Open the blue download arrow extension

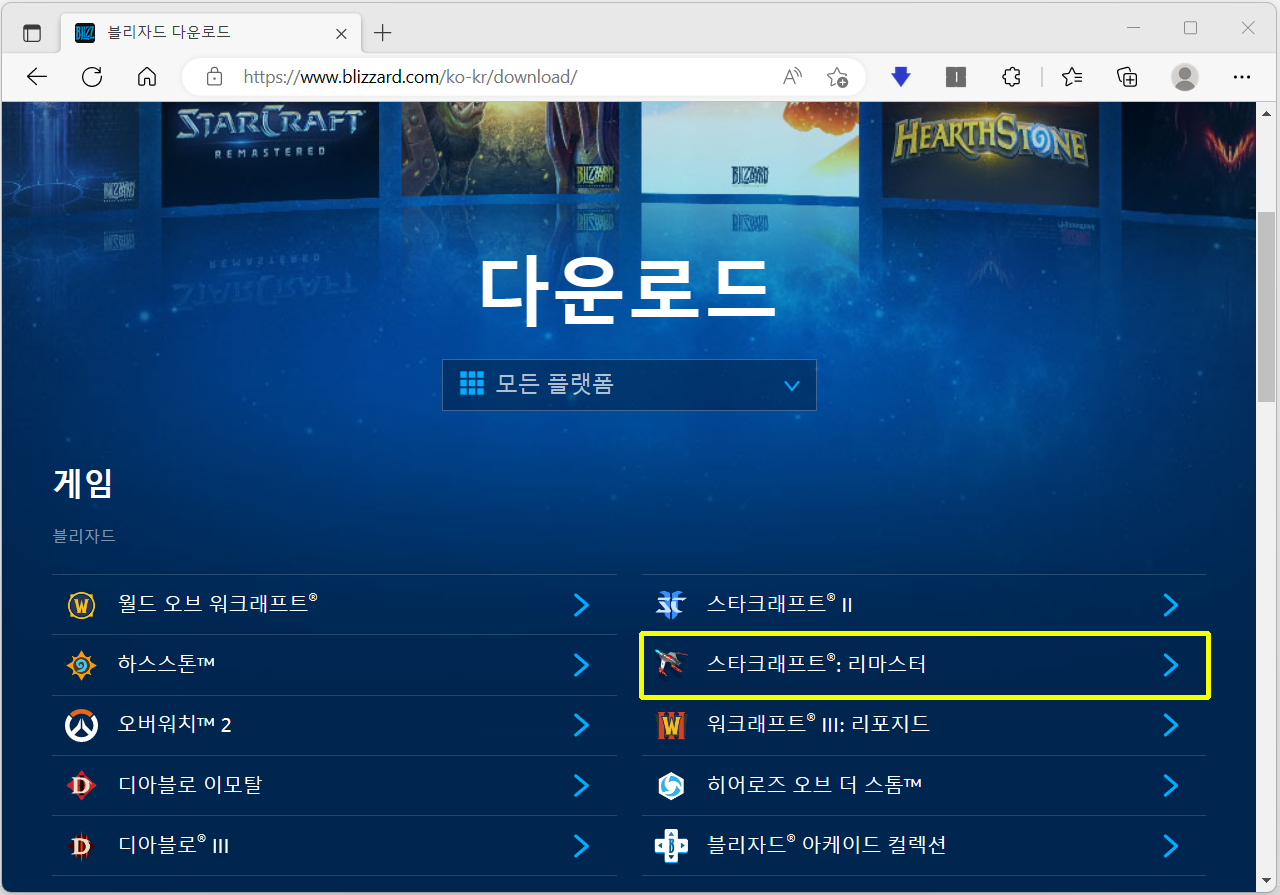[901, 77]
